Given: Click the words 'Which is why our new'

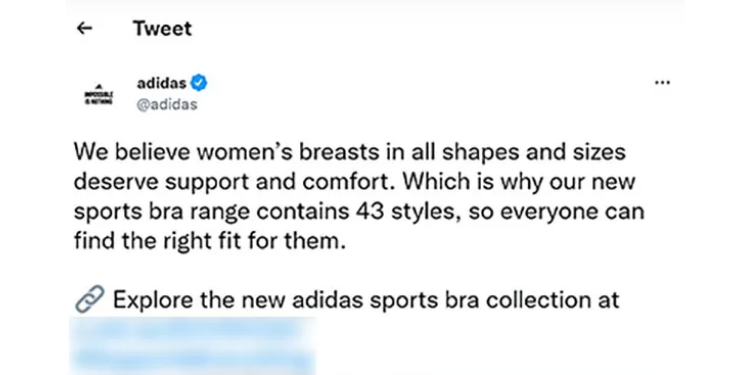Looking at the screenshot, I should pos(519,182).
